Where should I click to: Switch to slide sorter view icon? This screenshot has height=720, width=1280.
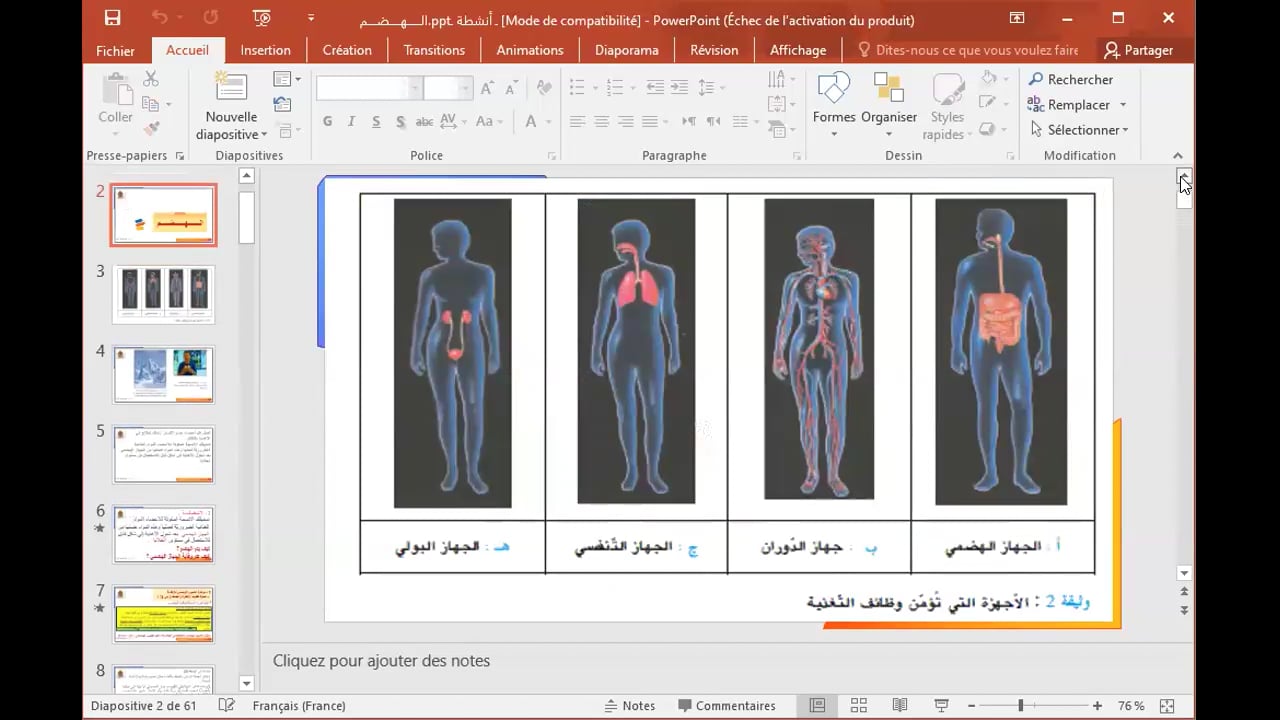pos(858,706)
